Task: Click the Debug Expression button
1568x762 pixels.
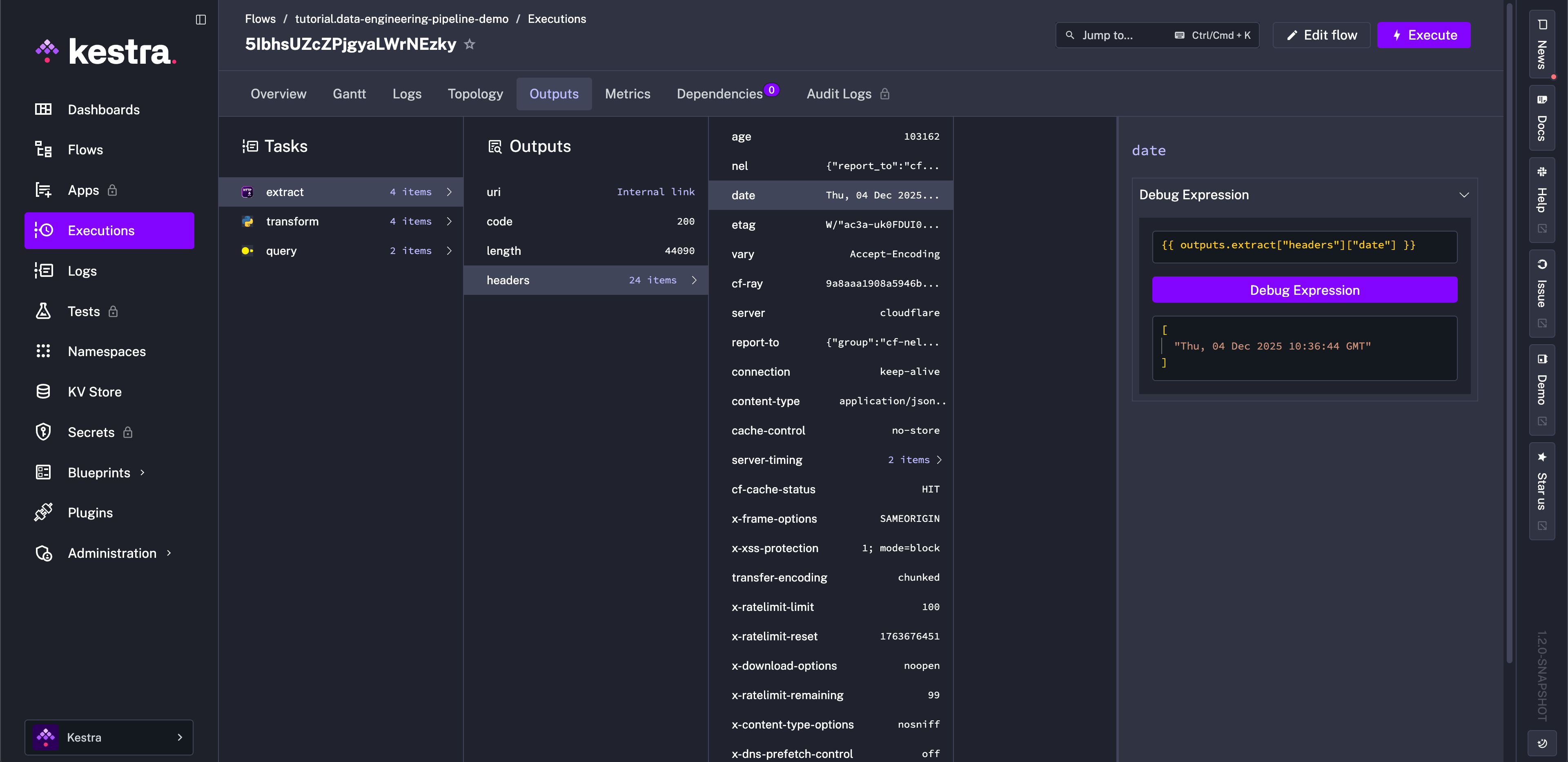Action: 1304,290
